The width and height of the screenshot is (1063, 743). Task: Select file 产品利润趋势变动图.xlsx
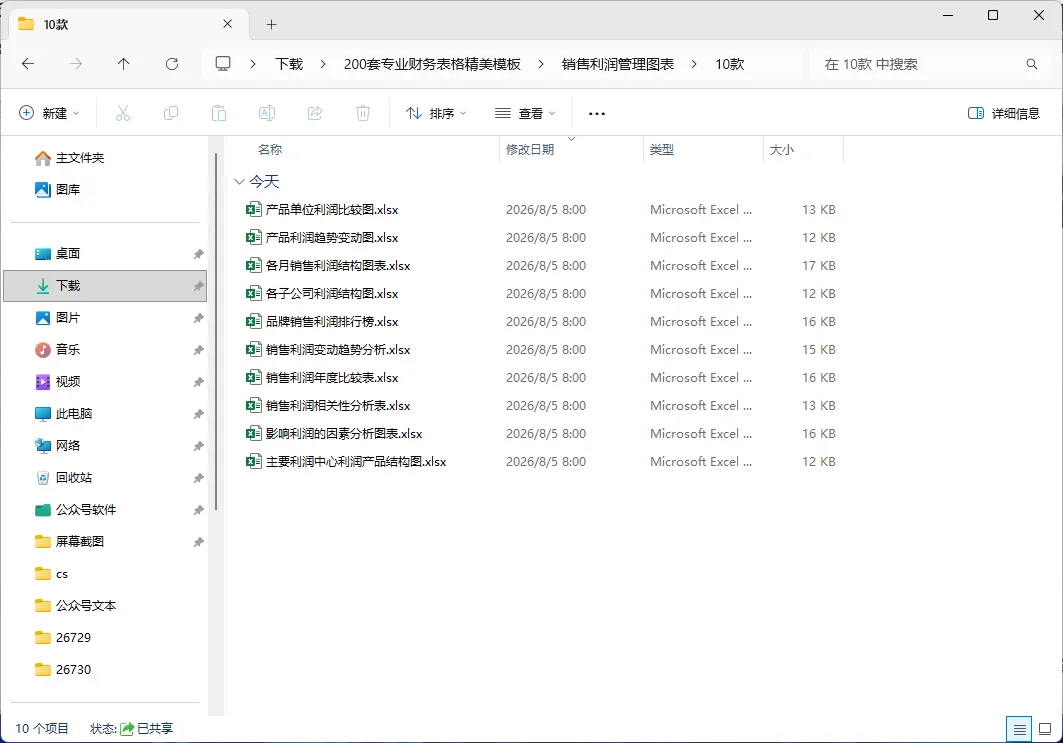pyautogui.click(x=332, y=237)
